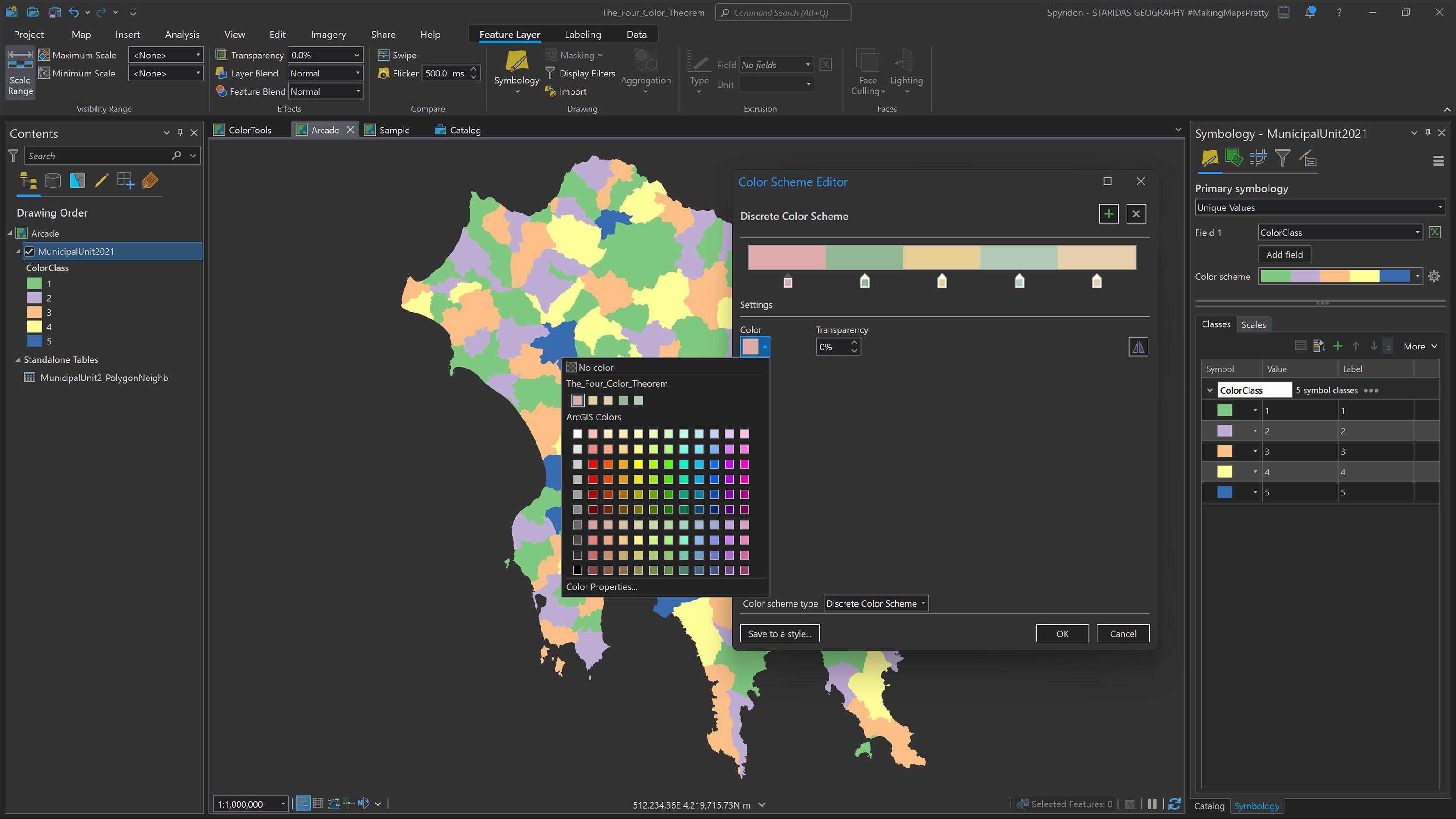1456x819 pixels.
Task: Switch to the Labeling ribbon tab
Action: click(583, 35)
